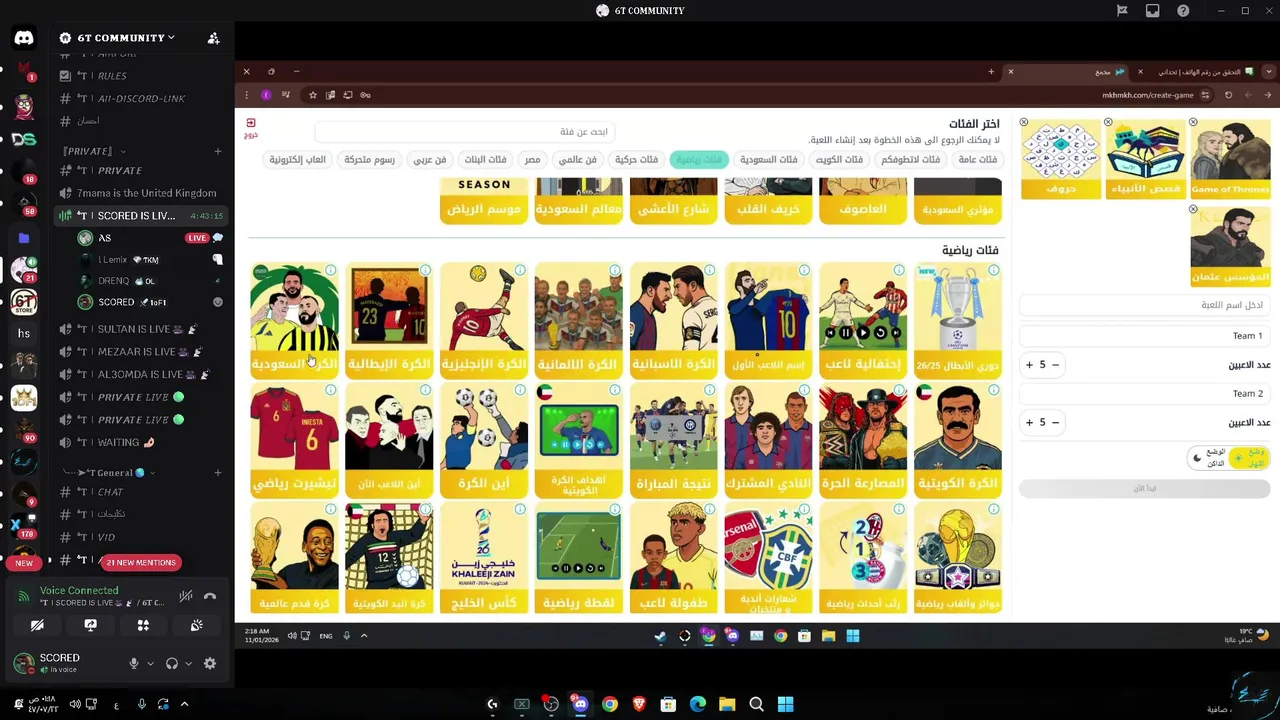Expand hidden system tray icons chevron
This screenshot has width=1280, height=720.
[x=184, y=704]
